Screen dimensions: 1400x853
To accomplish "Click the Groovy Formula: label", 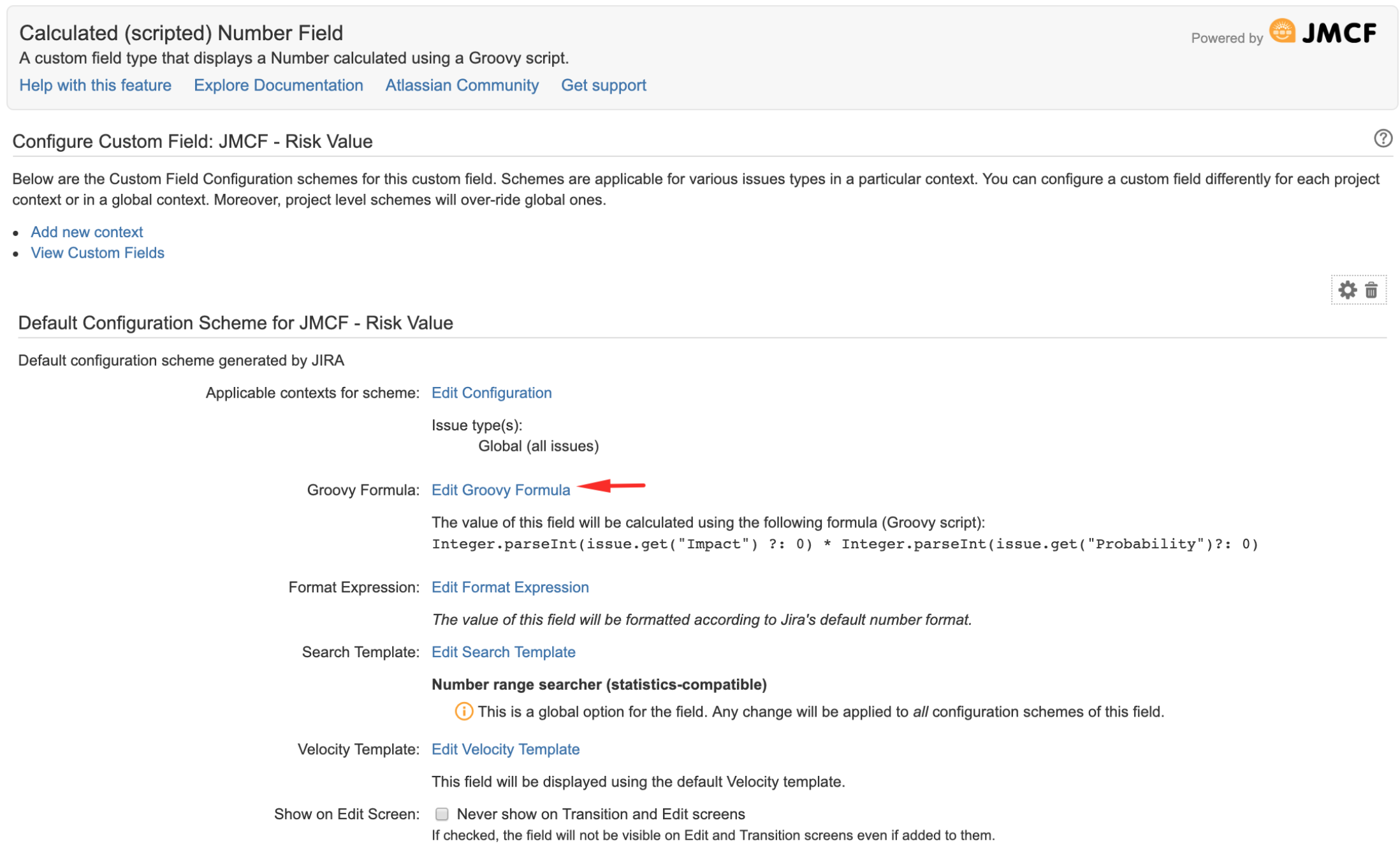I will 363,490.
